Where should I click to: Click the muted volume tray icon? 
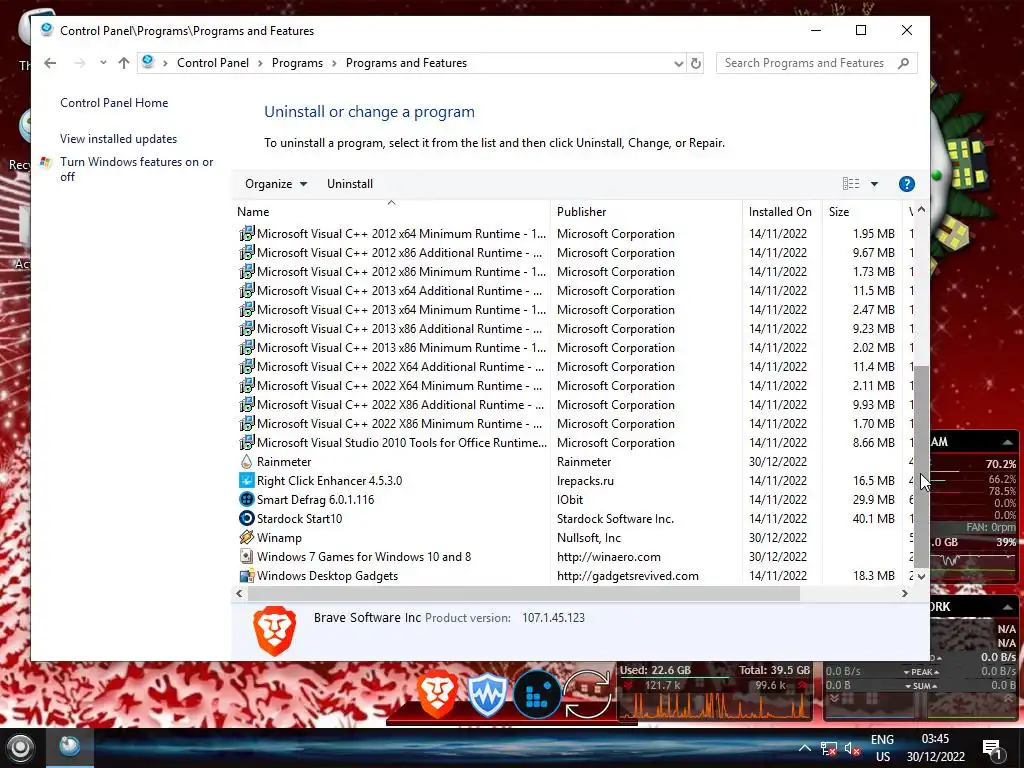click(852, 749)
